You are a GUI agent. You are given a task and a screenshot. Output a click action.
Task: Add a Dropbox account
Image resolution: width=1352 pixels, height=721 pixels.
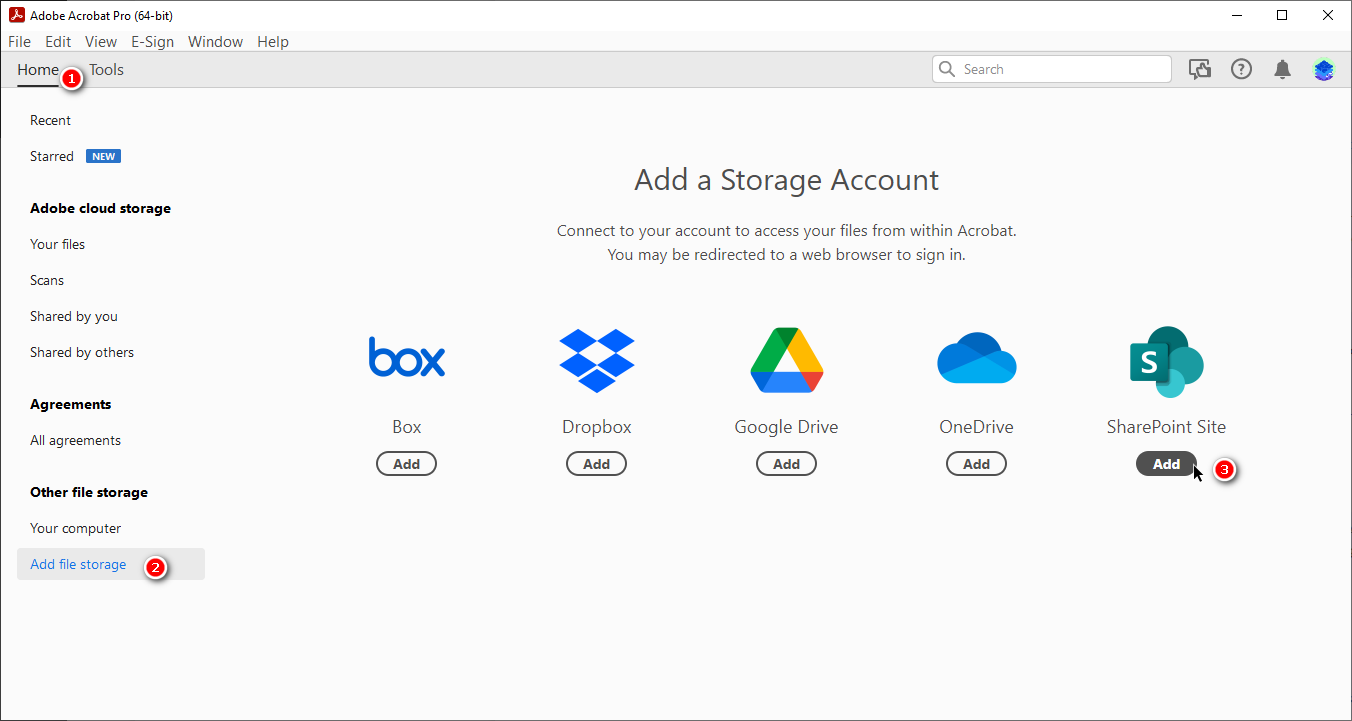pyautogui.click(x=597, y=464)
